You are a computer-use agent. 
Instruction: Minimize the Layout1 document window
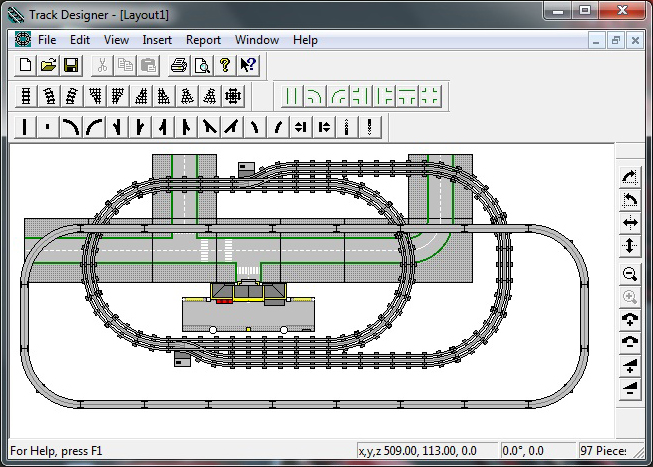[x=596, y=41]
